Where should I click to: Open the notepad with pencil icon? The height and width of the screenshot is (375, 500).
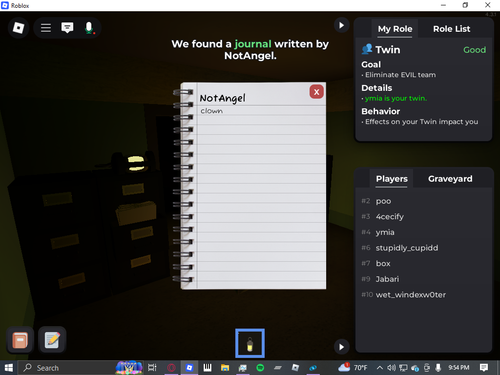pyautogui.click(x=52, y=340)
